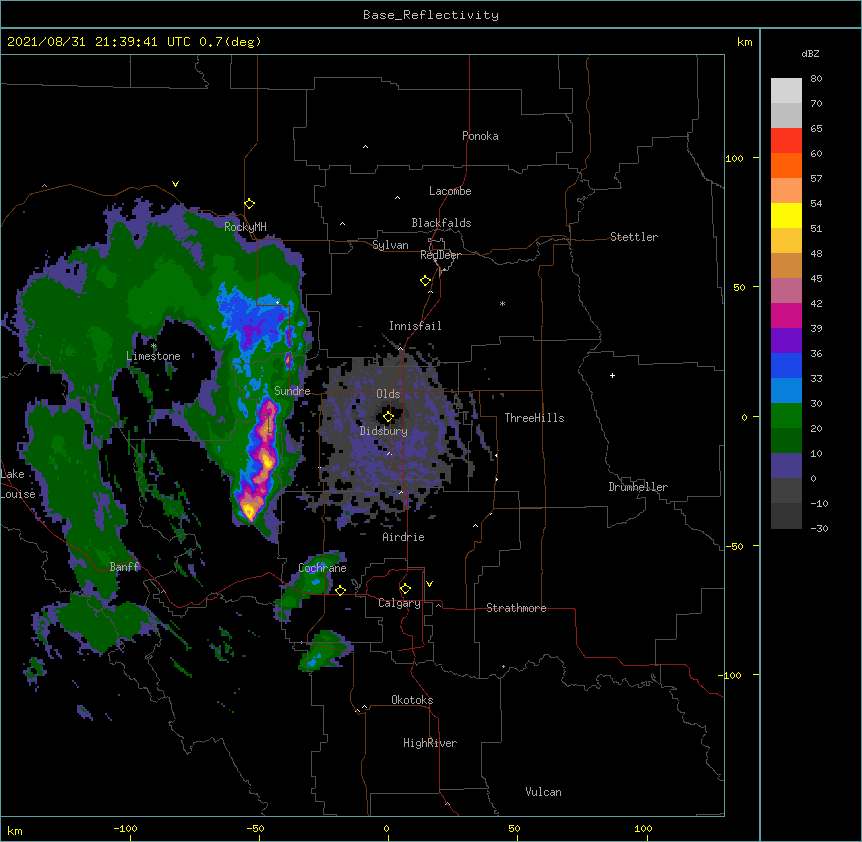Pick the red 60-65 dBZ legend band
The width and height of the screenshot is (862, 842).
pos(786,141)
